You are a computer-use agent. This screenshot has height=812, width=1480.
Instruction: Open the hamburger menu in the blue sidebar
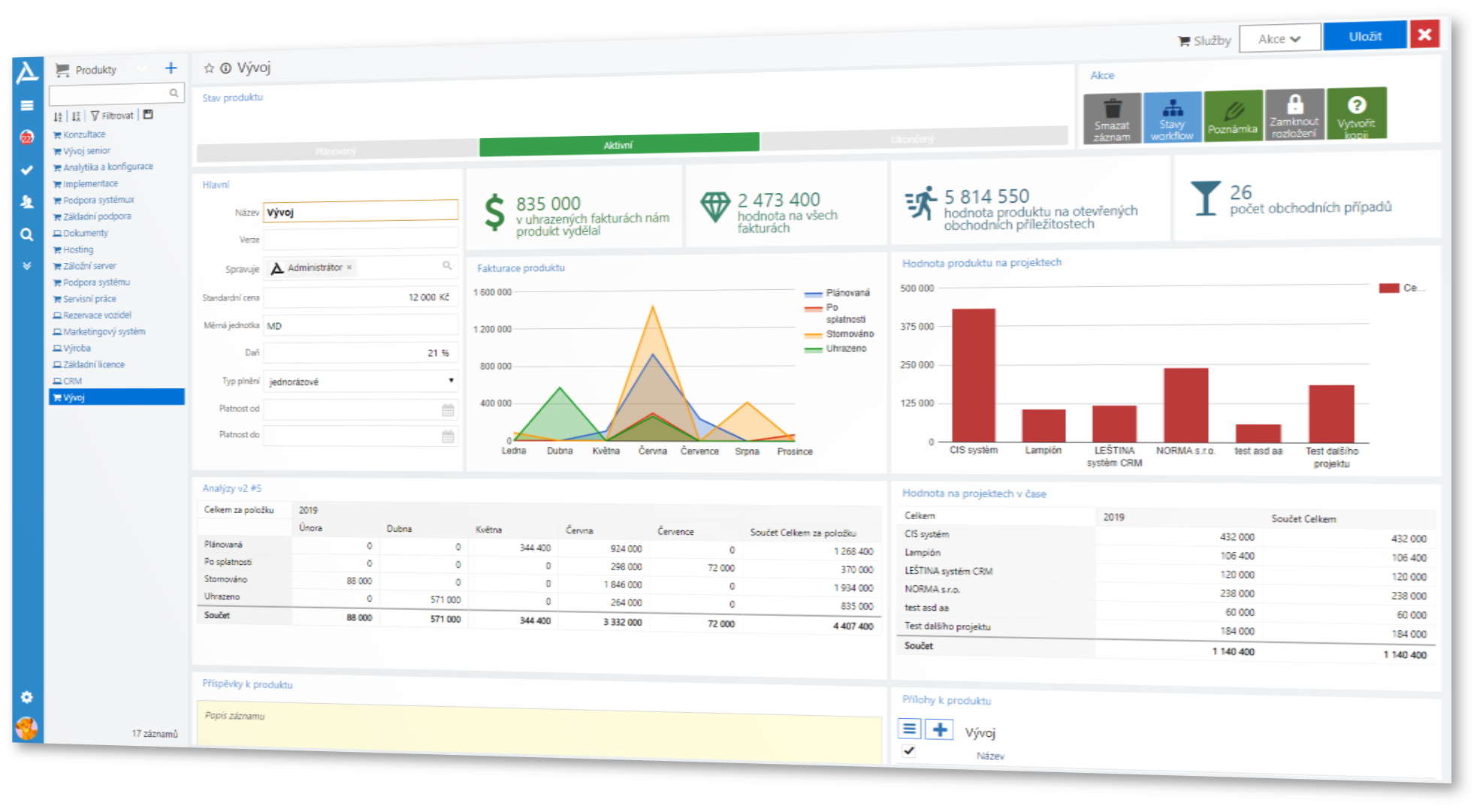click(x=27, y=106)
